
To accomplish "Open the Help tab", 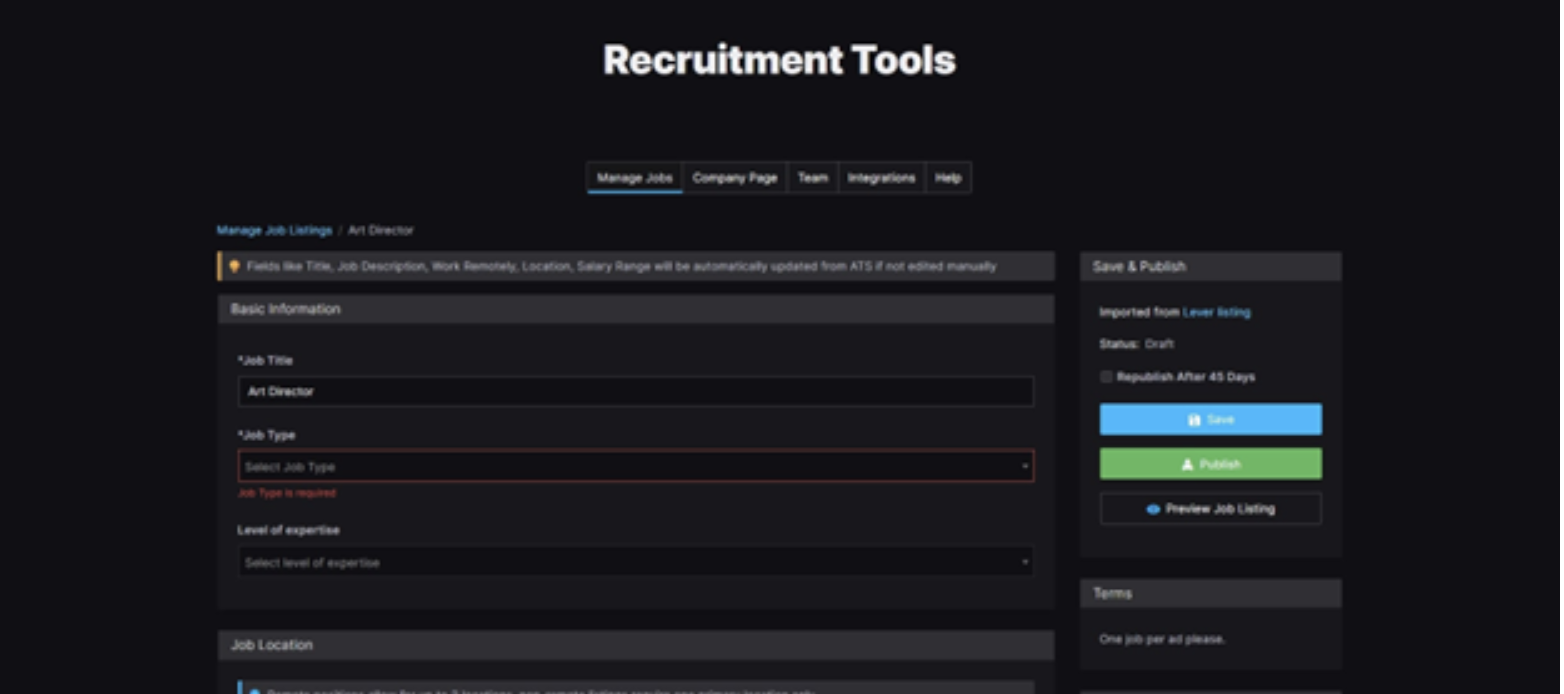I will (948, 178).
